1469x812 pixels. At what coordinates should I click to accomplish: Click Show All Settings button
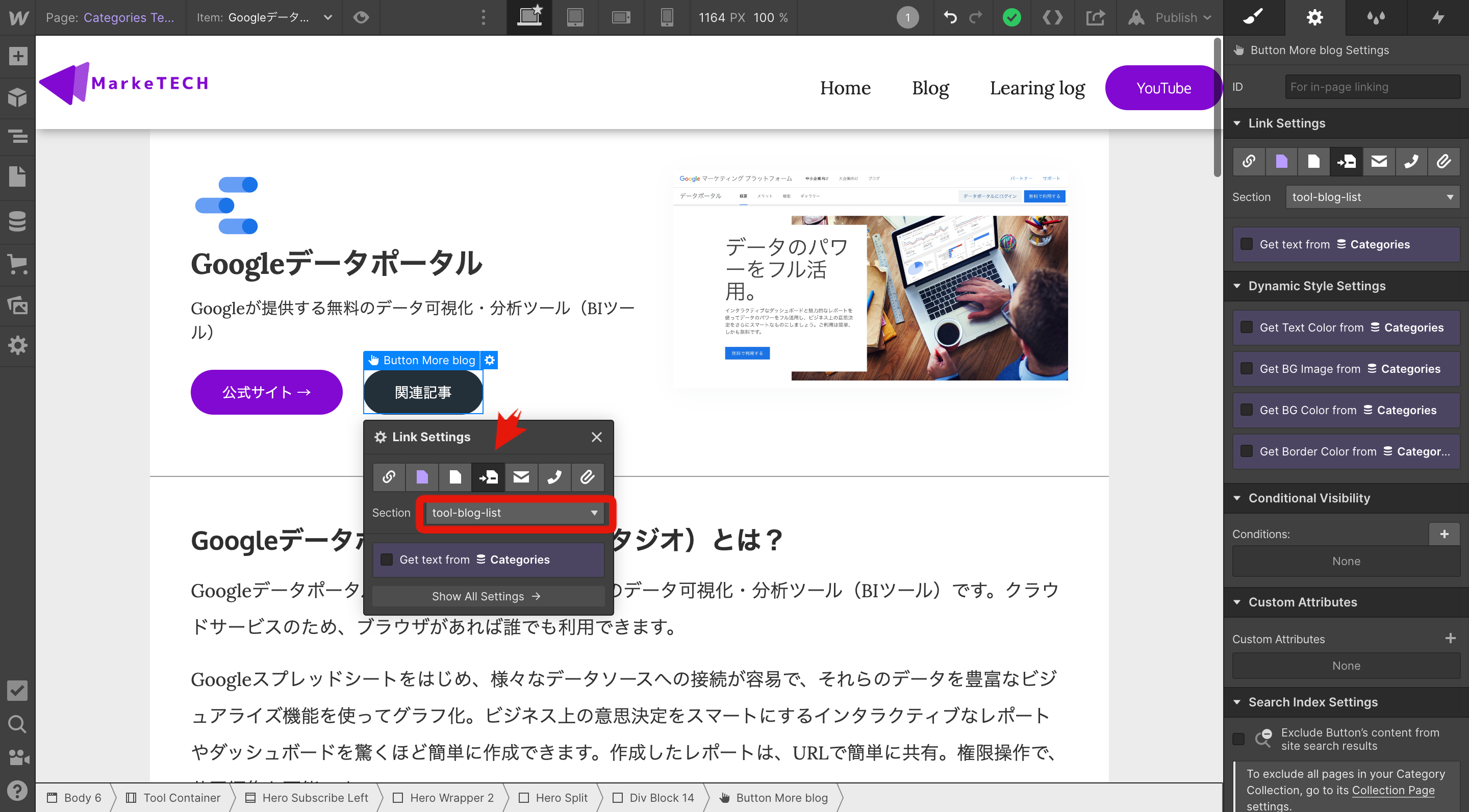pyautogui.click(x=488, y=596)
